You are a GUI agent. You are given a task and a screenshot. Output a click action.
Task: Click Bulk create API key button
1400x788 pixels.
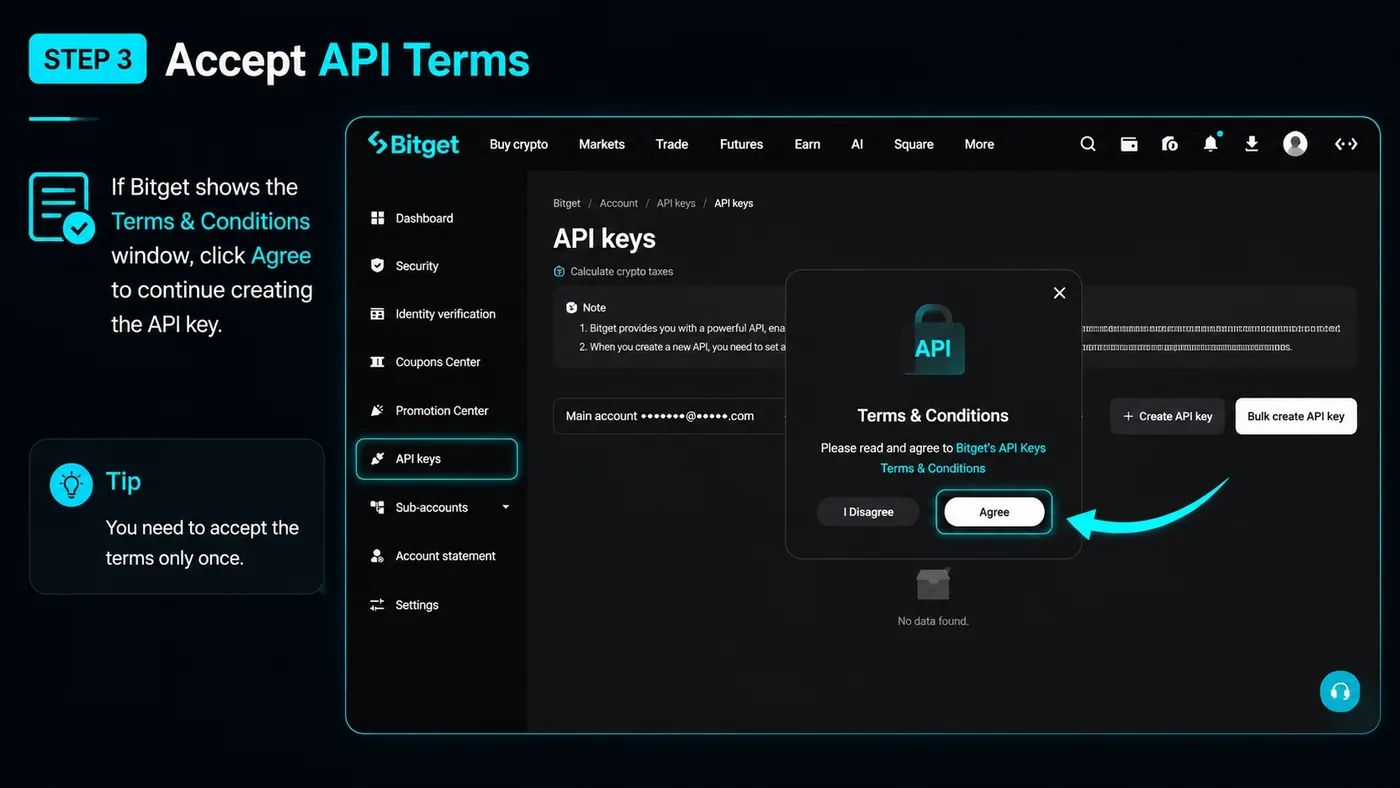[1296, 416]
